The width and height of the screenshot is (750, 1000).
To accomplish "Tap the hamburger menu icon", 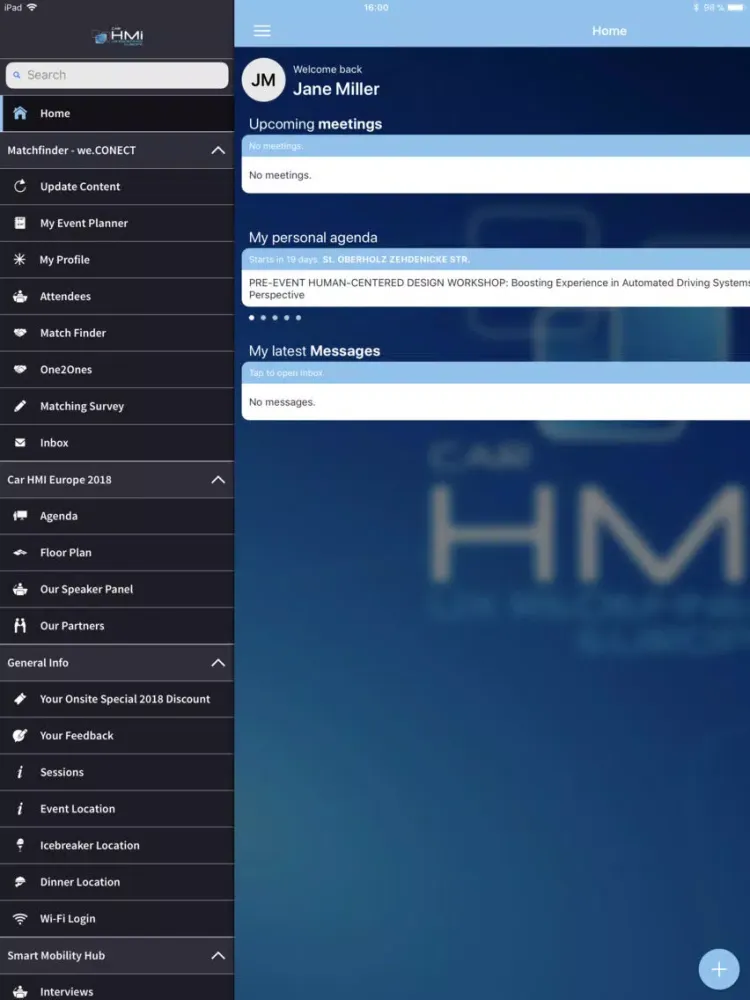I will pyautogui.click(x=262, y=31).
